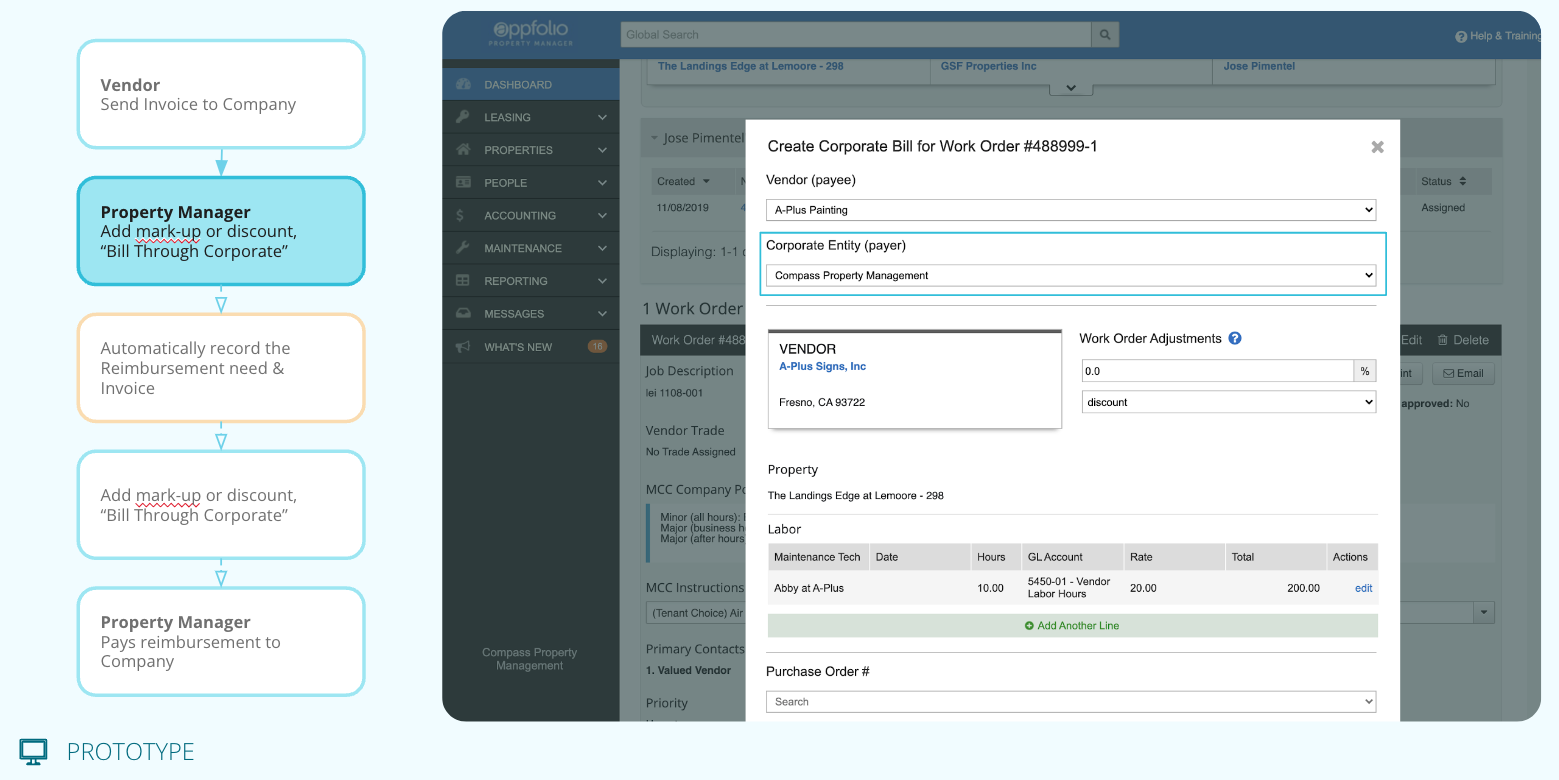Click the "10.00" hours cell
This screenshot has height=780, width=1559.
[990, 589]
